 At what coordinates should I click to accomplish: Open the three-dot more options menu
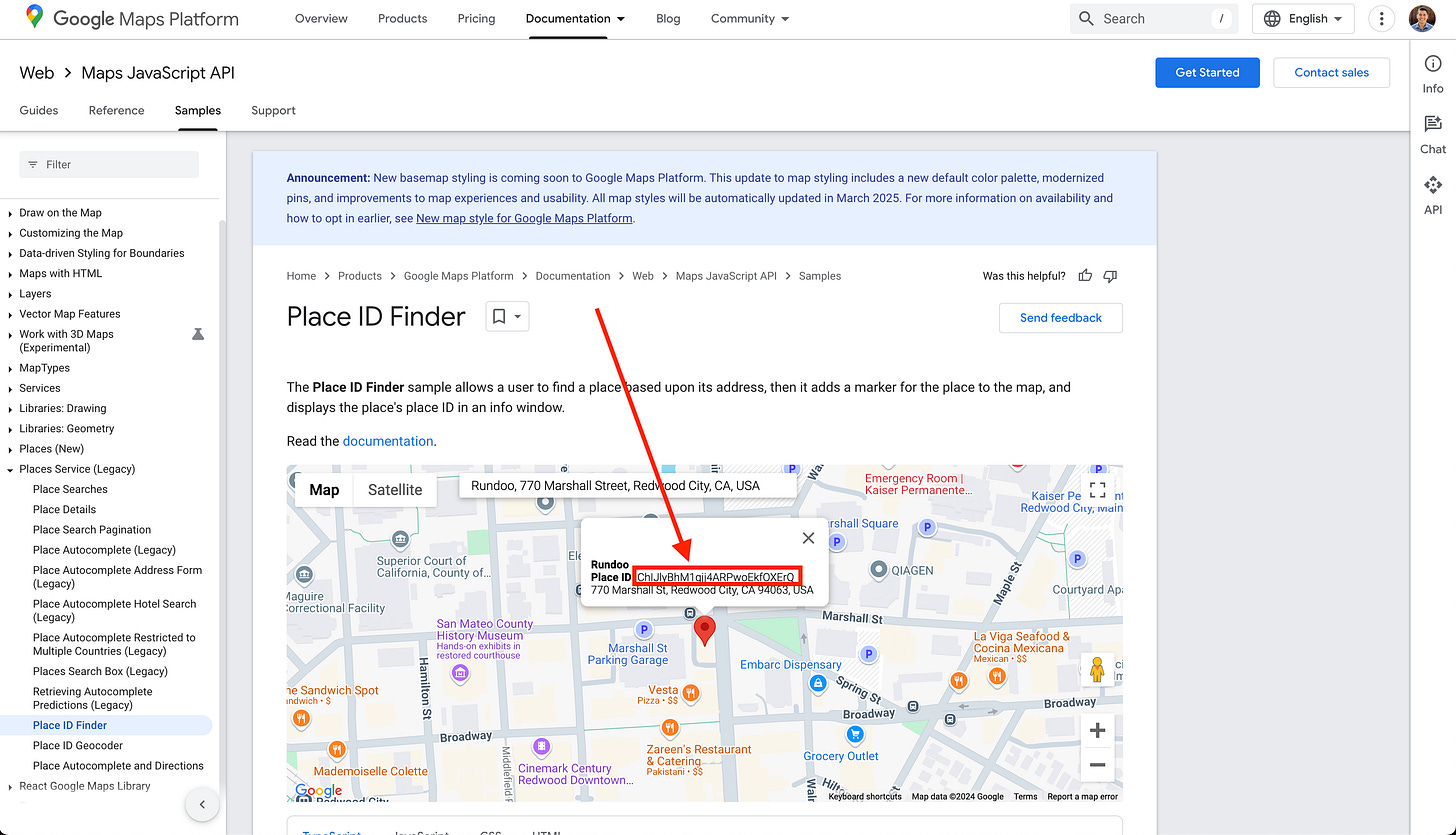pos(1381,18)
